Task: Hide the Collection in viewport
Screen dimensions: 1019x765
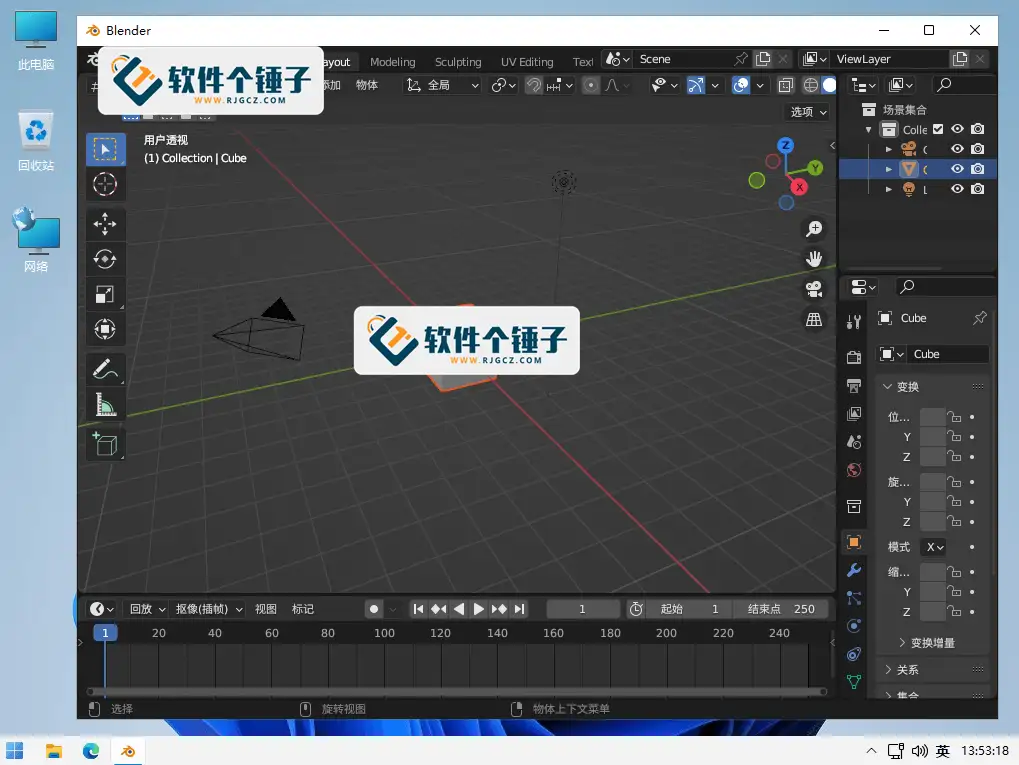Action: pos(957,129)
